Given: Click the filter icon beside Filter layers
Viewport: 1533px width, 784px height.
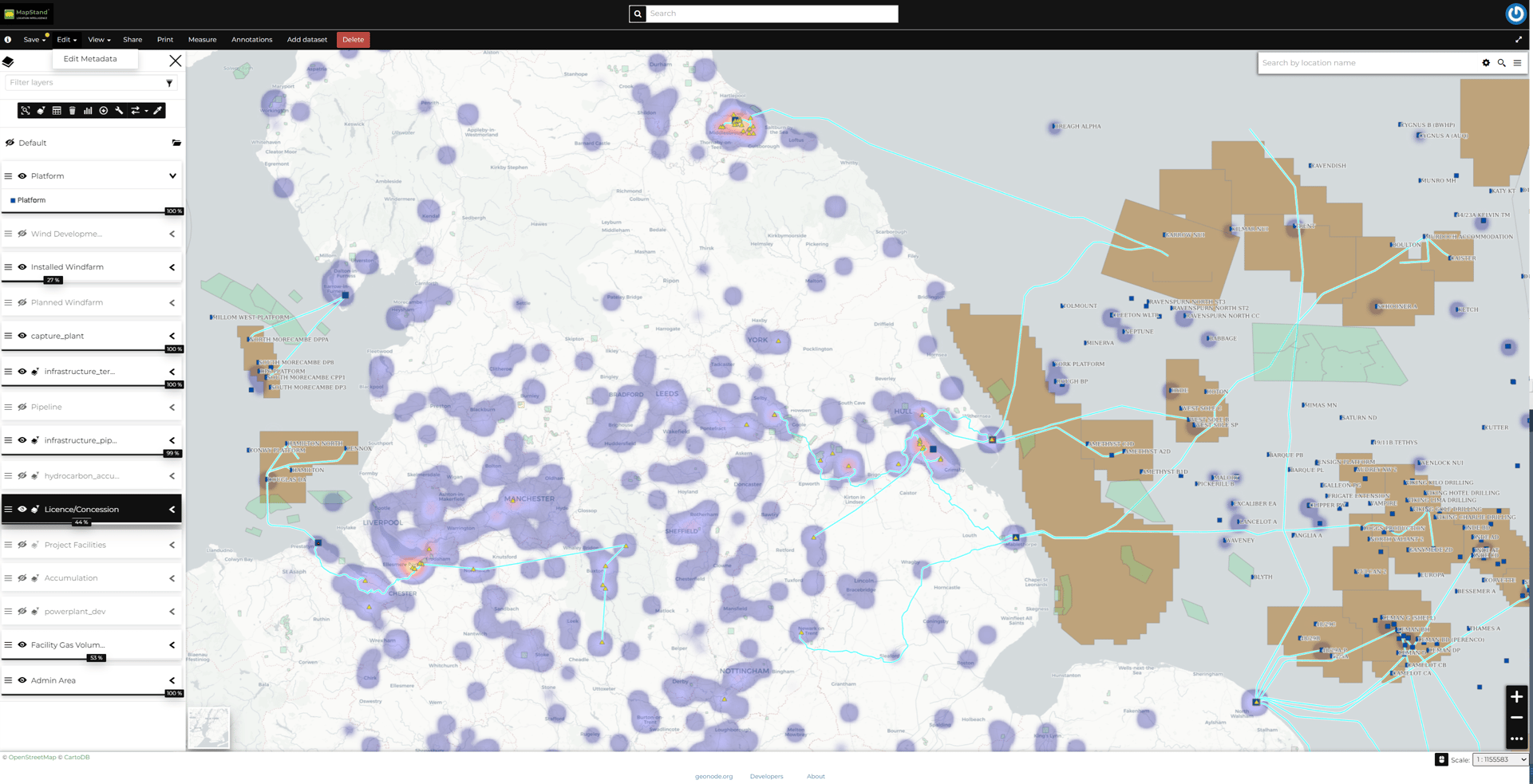Looking at the screenshot, I should pos(169,83).
